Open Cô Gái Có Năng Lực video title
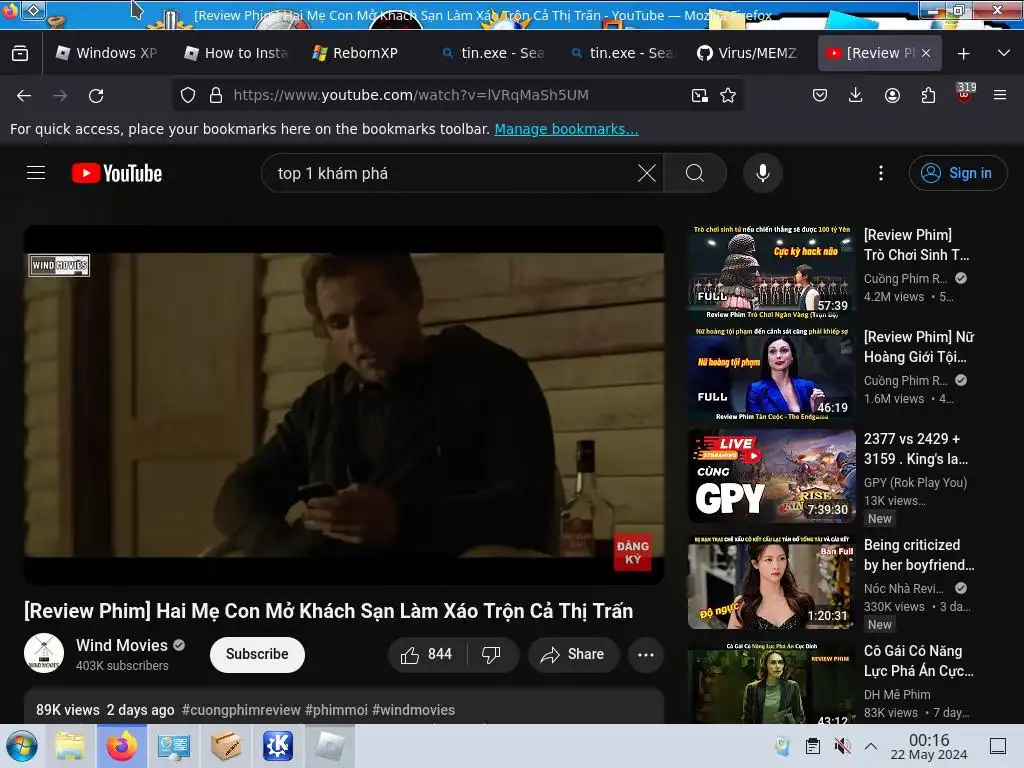The image size is (1024, 768). (919, 661)
